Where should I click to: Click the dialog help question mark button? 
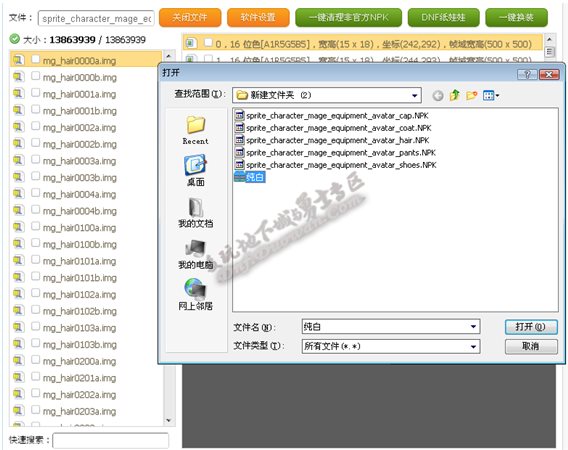[527, 74]
